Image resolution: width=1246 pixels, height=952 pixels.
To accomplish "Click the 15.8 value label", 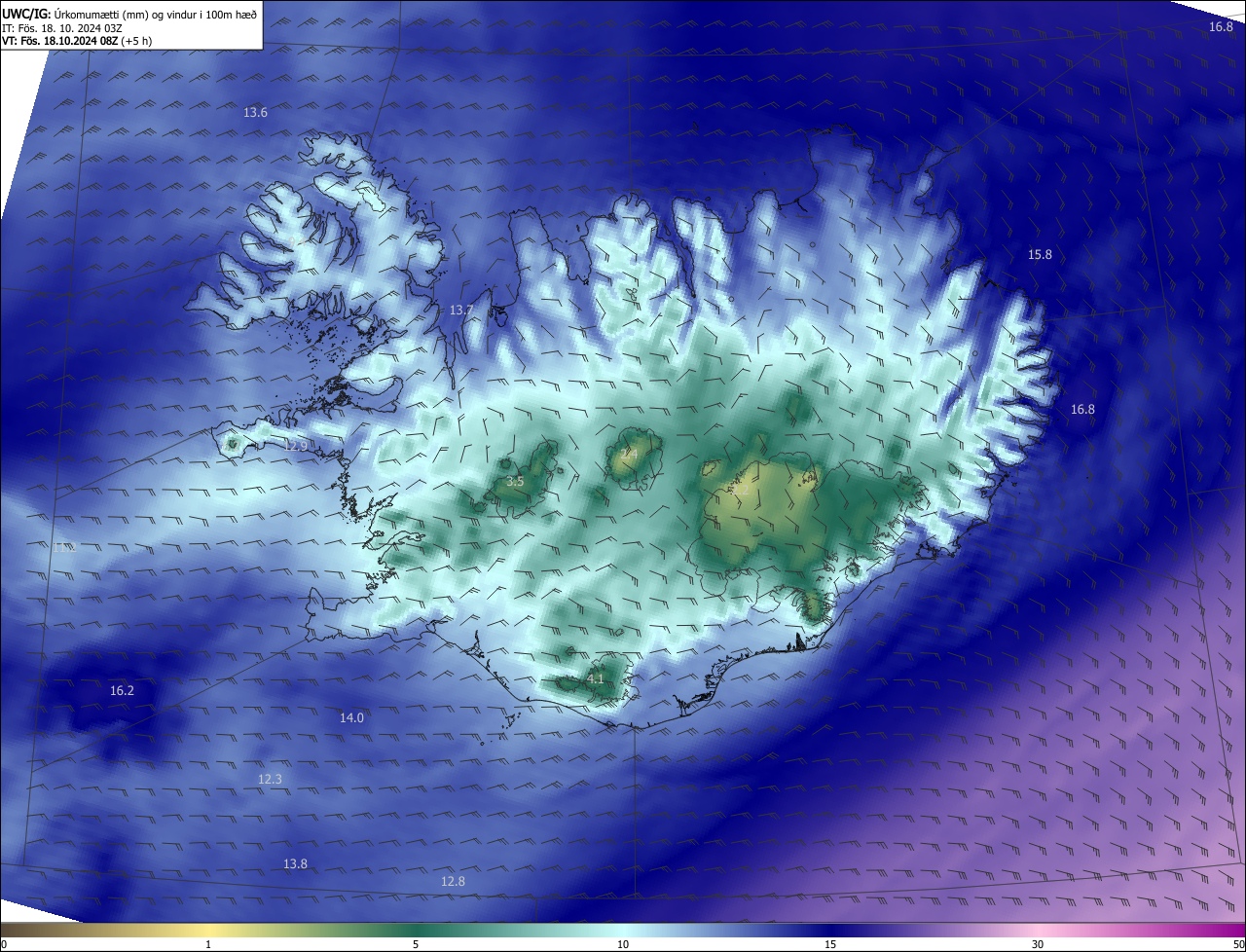I will tap(1040, 254).
